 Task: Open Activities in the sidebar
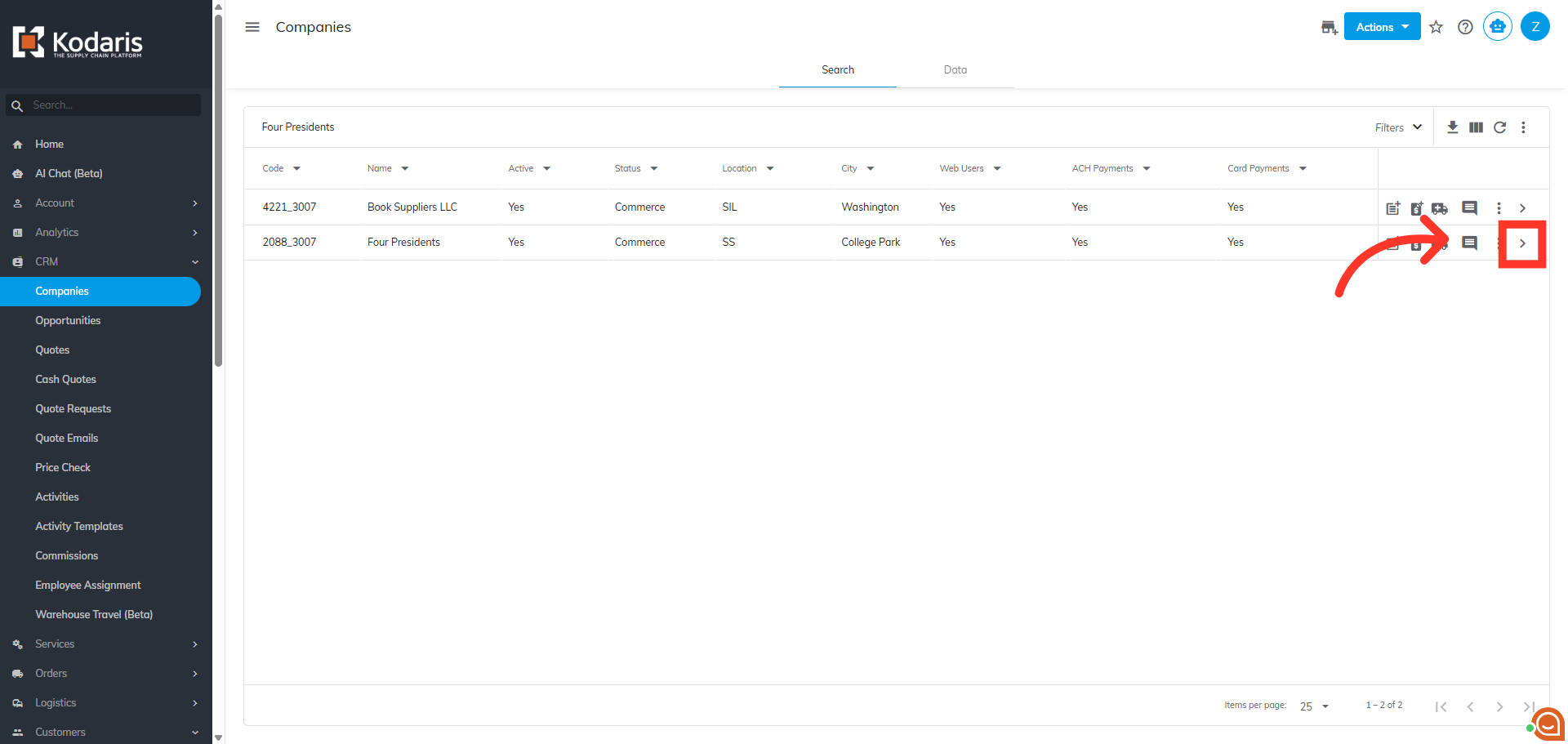[57, 497]
